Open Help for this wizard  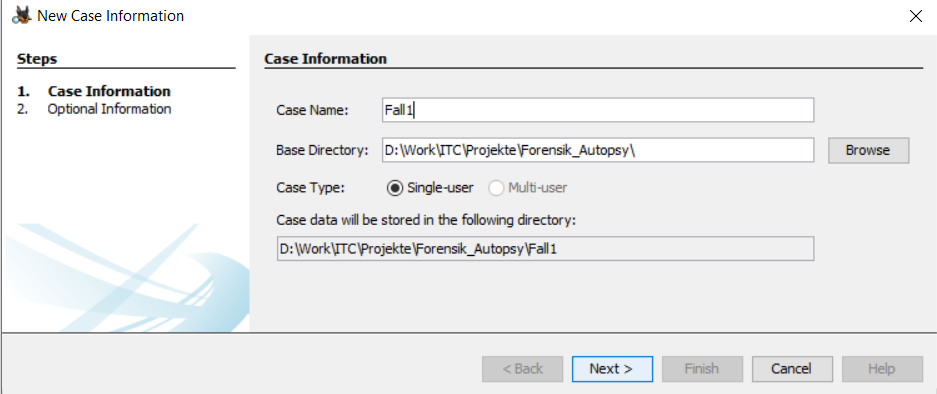(882, 369)
